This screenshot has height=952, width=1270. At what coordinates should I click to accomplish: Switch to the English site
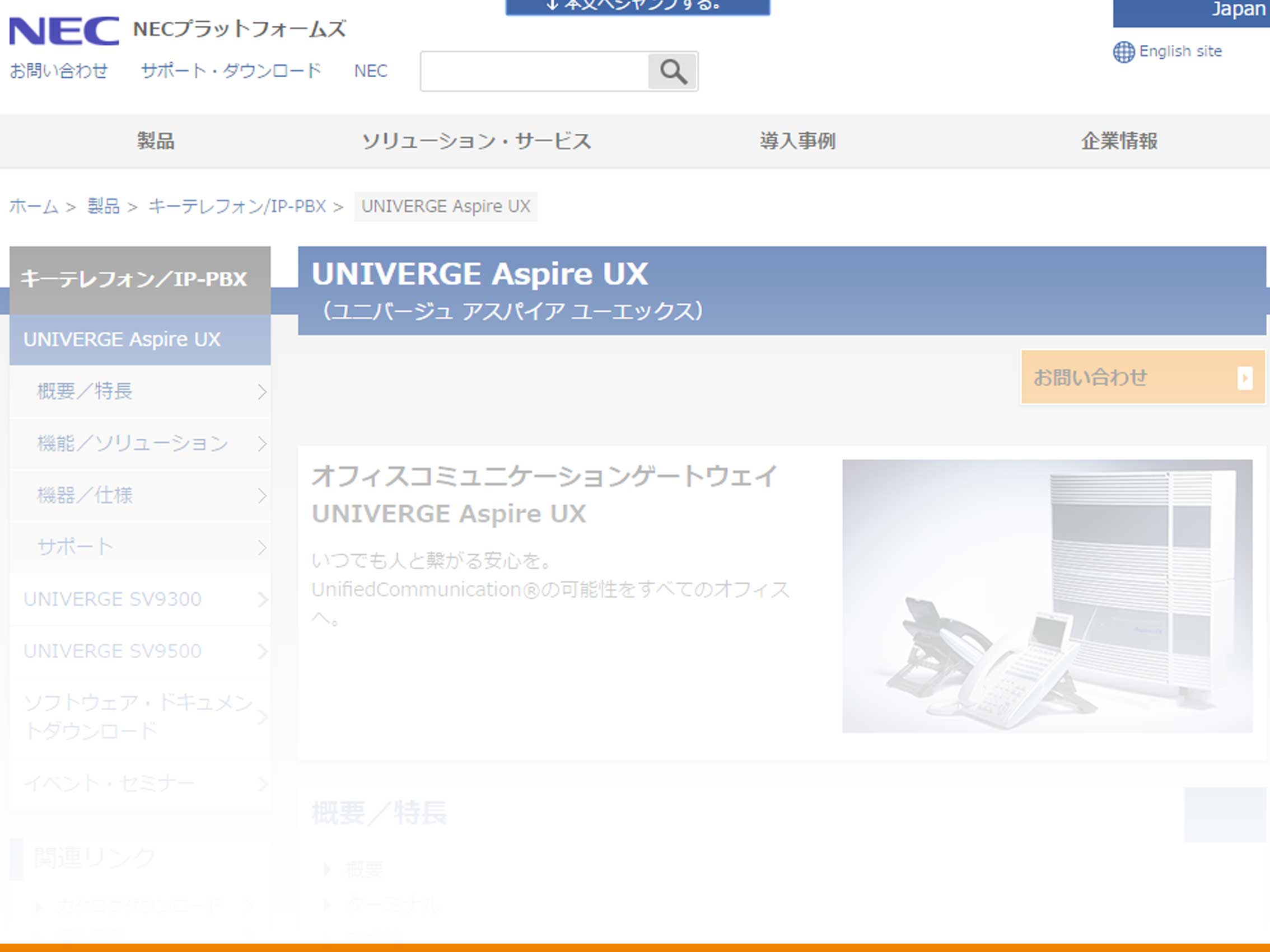[1180, 51]
